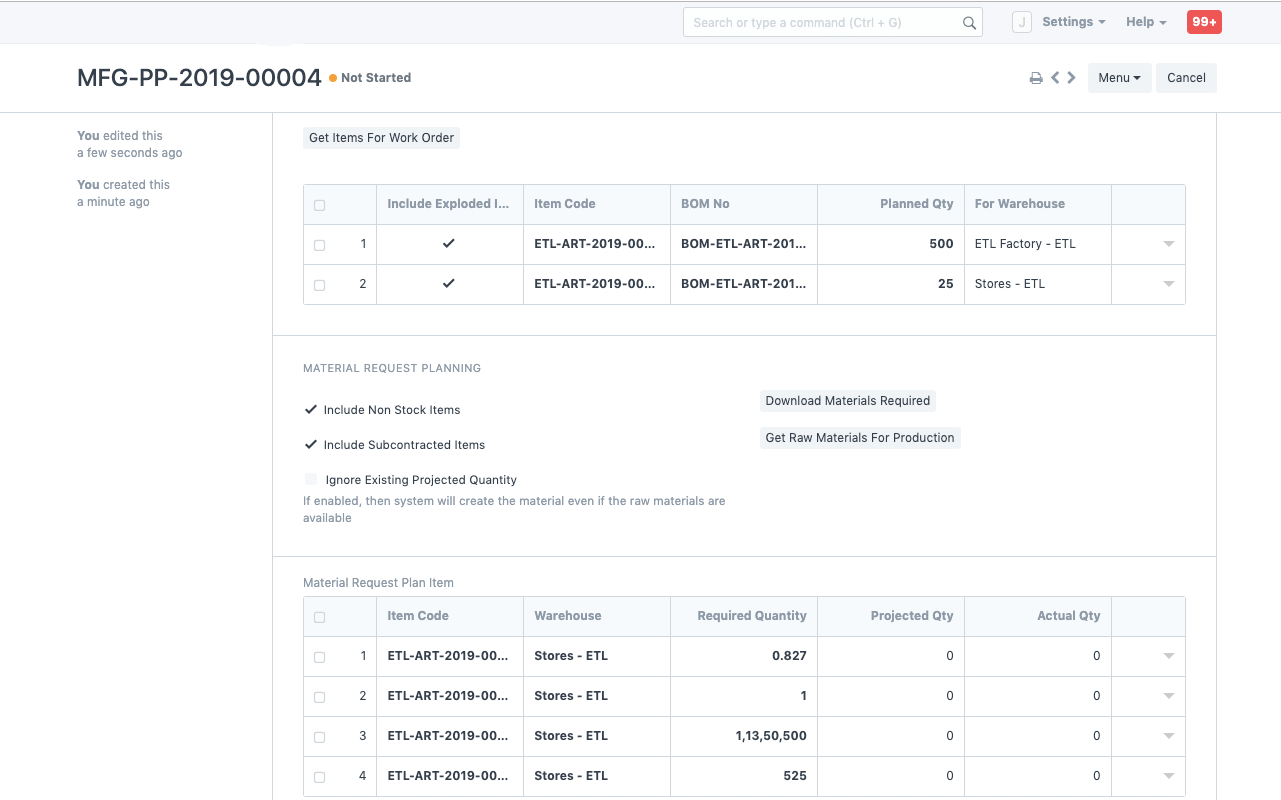Open notifications badge showing 99+
Image resolution: width=1281 pixels, height=800 pixels.
[x=1204, y=22]
